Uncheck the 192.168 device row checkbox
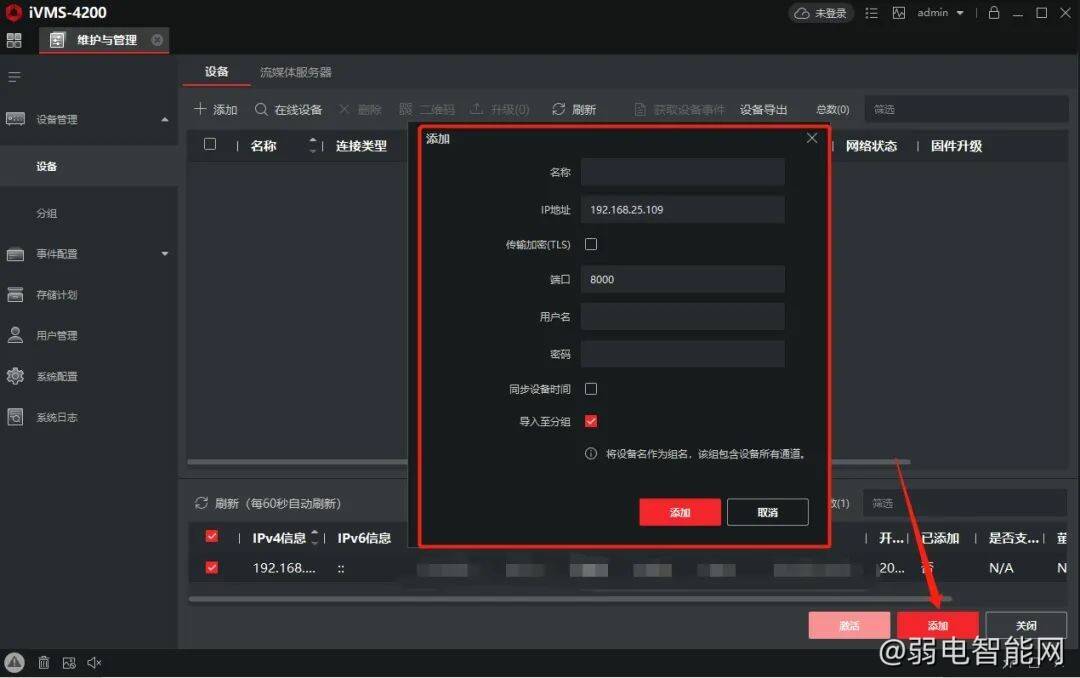1080x678 pixels. point(212,568)
